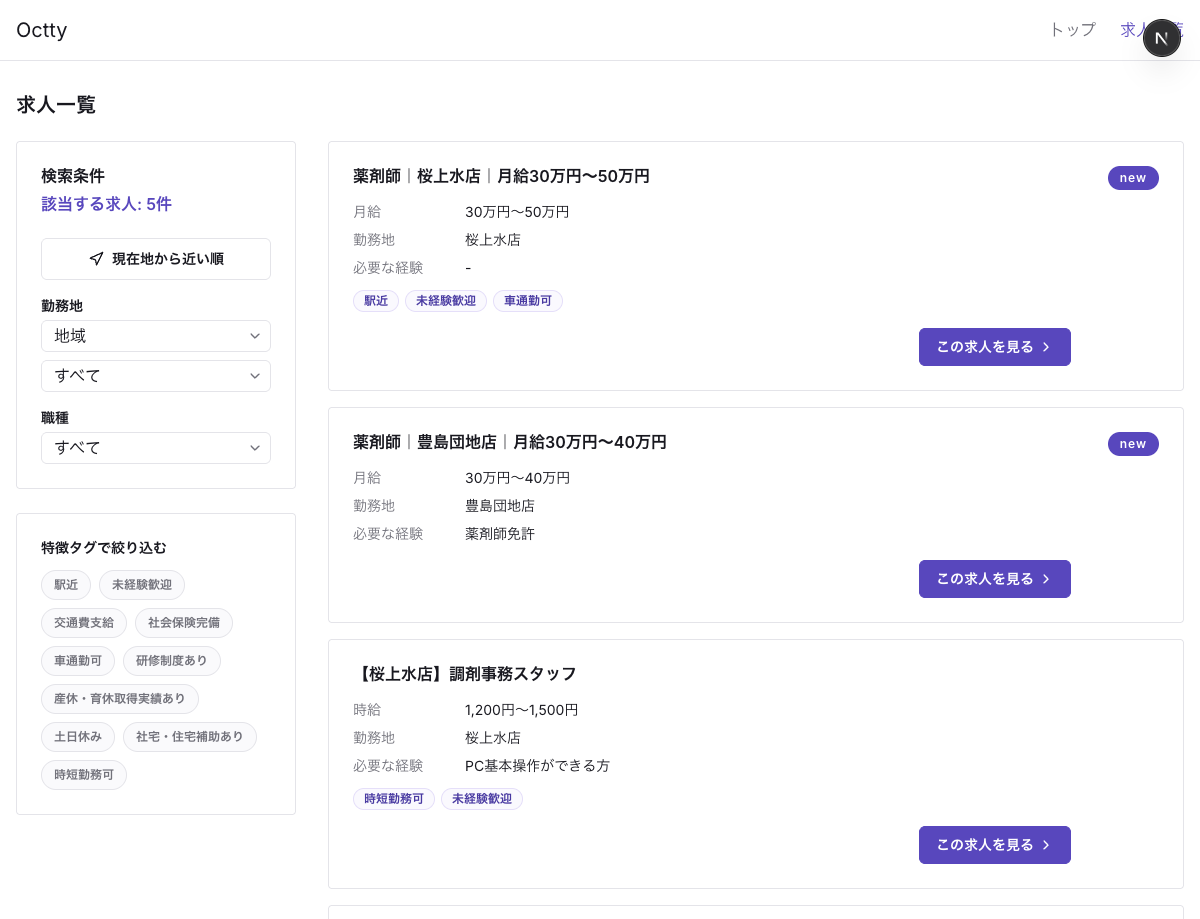Toggle the 車通勤可 filter tag

tap(78, 661)
